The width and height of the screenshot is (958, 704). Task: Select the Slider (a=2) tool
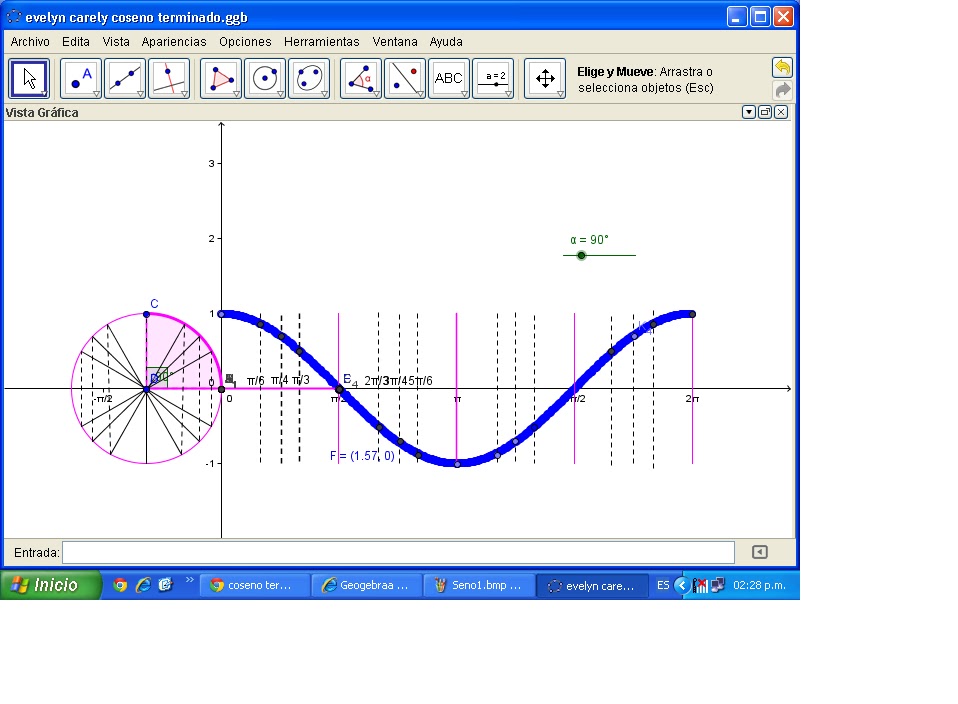pos(492,78)
